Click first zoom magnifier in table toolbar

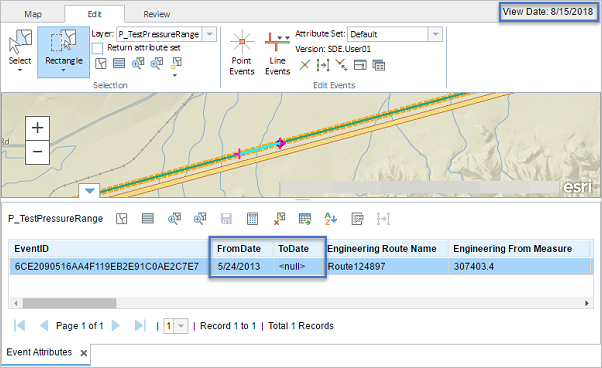click(x=174, y=219)
